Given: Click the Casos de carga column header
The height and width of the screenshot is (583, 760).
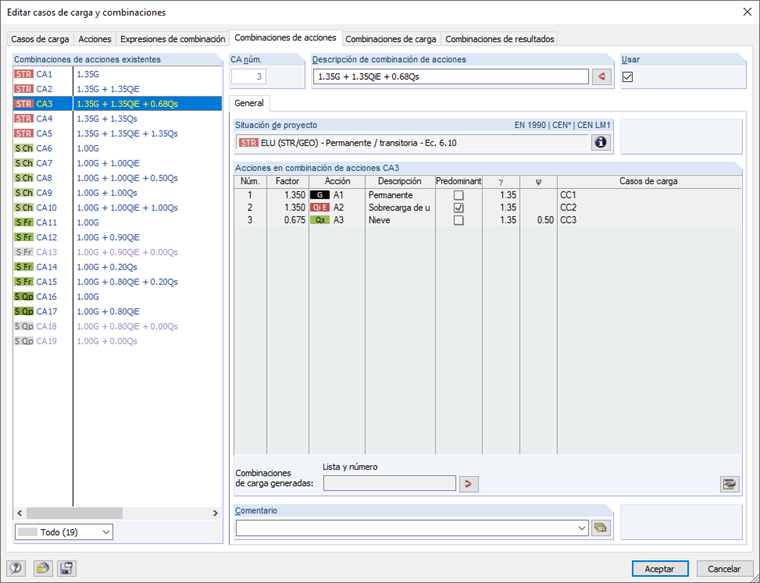Looking at the screenshot, I should 649,181.
